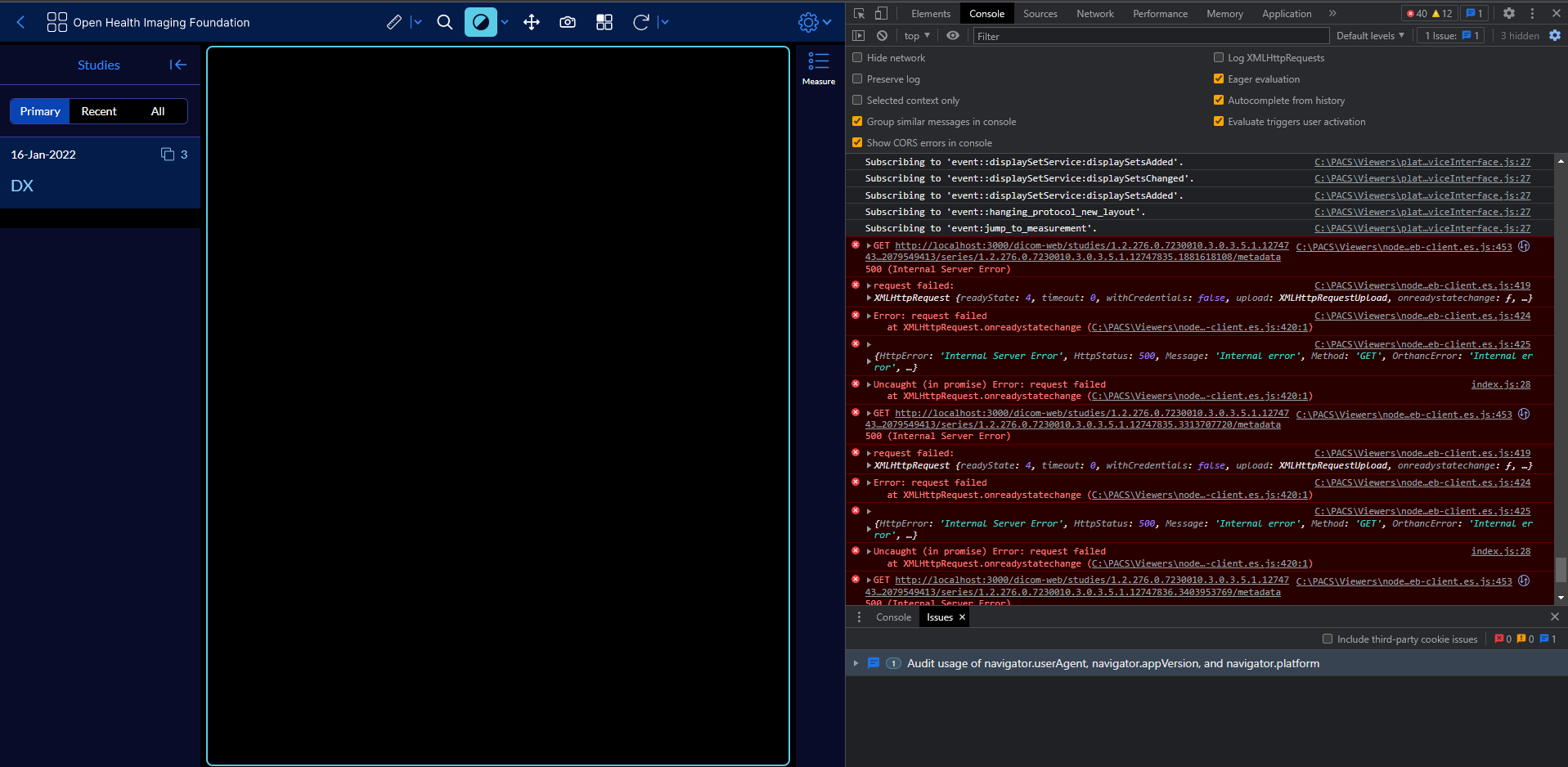
Task: Close the DevTools drawer
Action: click(1555, 617)
